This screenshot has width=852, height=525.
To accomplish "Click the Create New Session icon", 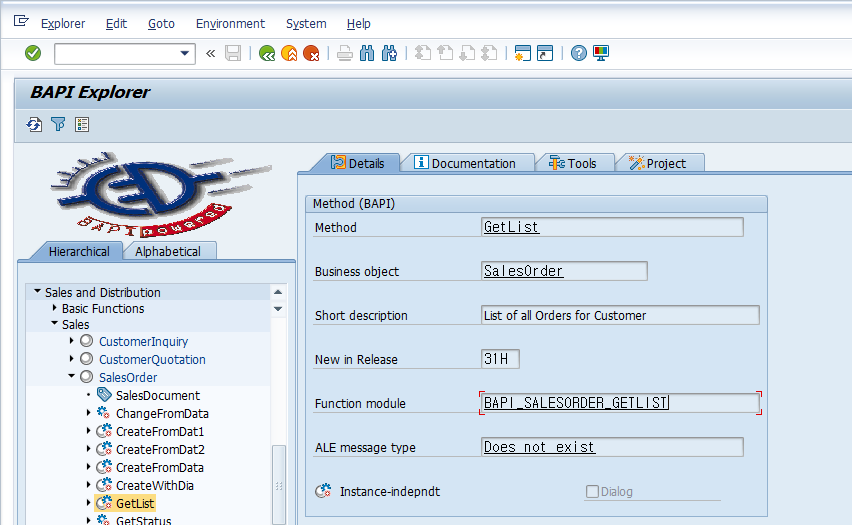I will pyautogui.click(x=523, y=53).
